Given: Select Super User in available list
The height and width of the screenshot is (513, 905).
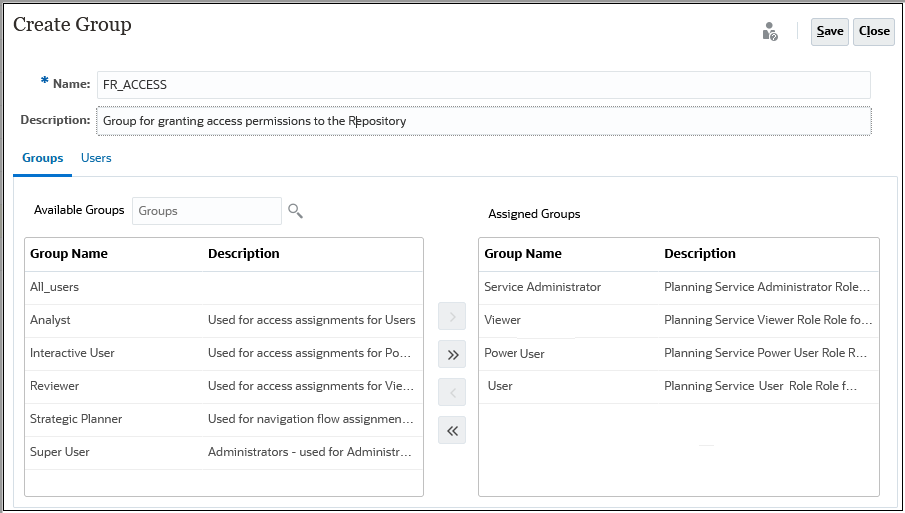Looking at the screenshot, I should 60,452.
